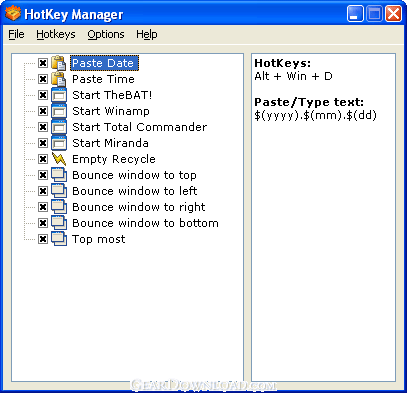Select the Empty Recycle entry

[114, 159]
